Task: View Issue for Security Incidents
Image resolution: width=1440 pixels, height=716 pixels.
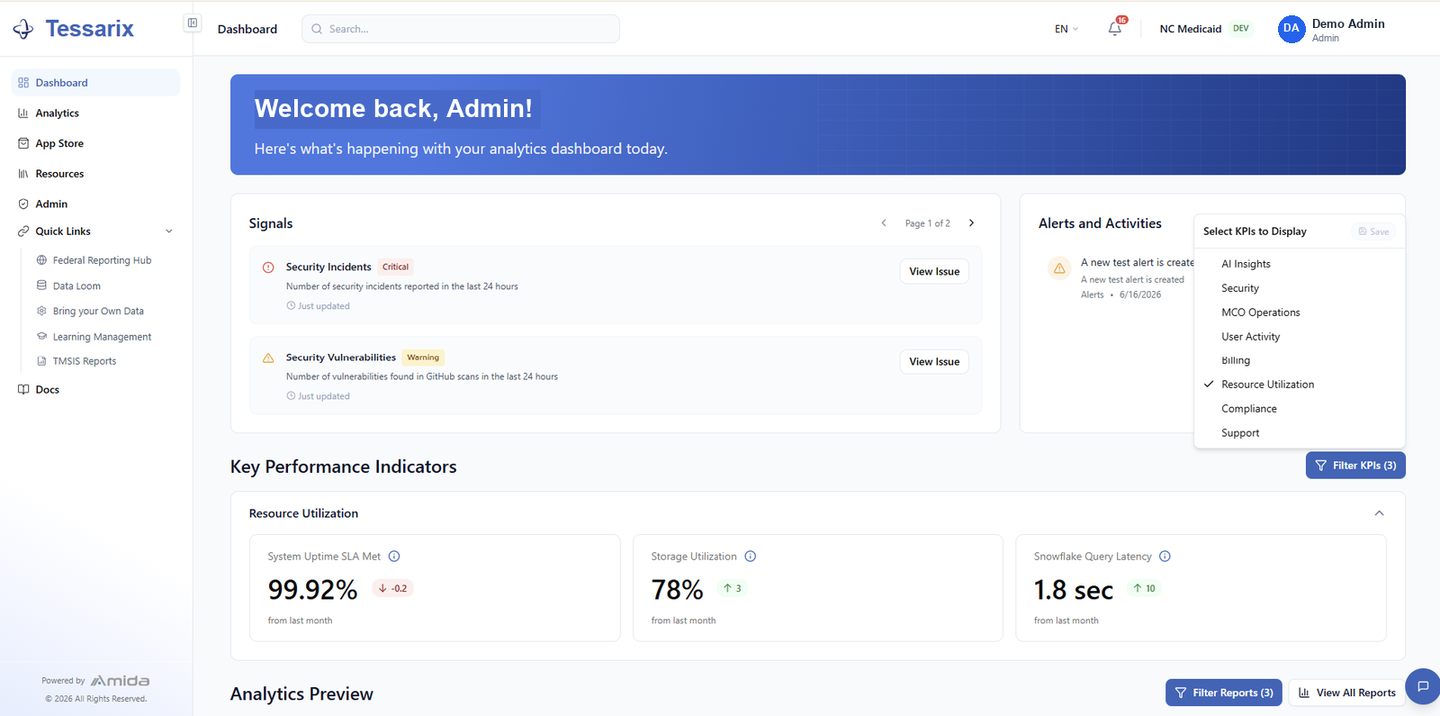Action: pos(934,271)
